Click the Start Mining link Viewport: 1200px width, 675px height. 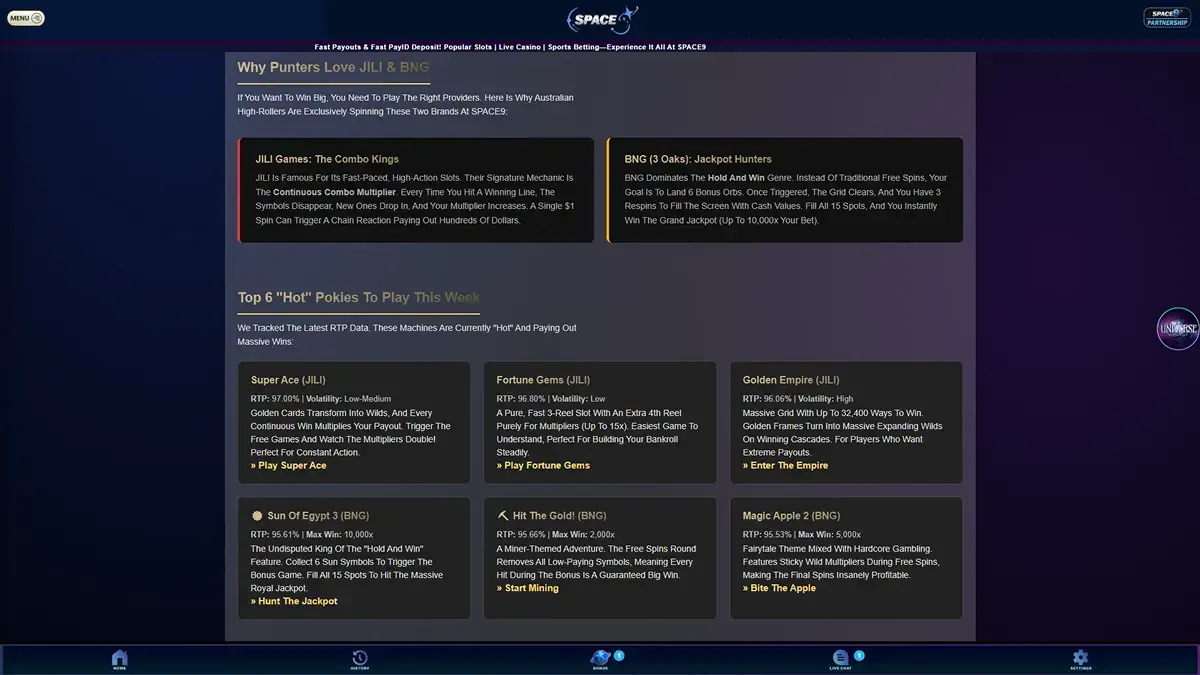(528, 588)
